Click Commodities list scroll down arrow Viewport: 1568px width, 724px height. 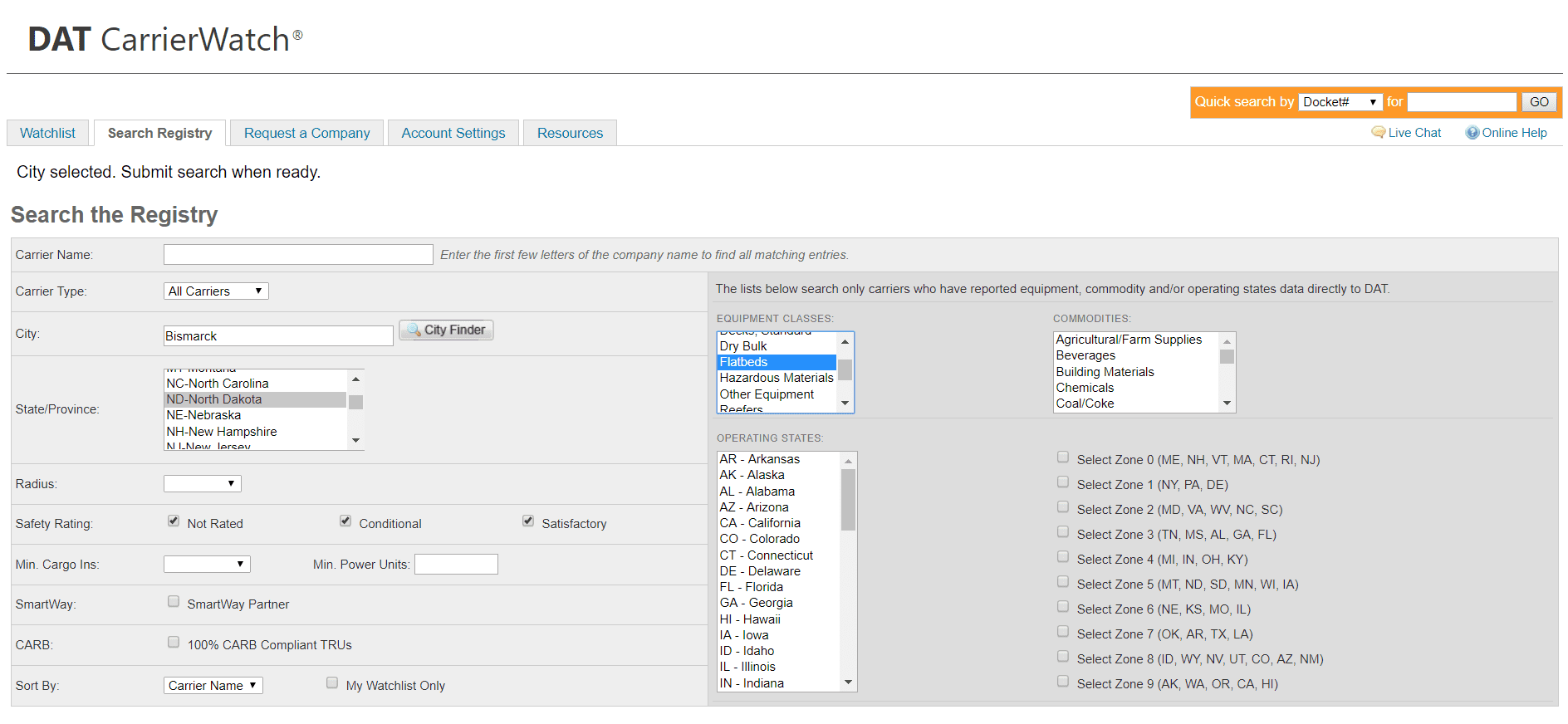pyautogui.click(x=1227, y=404)
